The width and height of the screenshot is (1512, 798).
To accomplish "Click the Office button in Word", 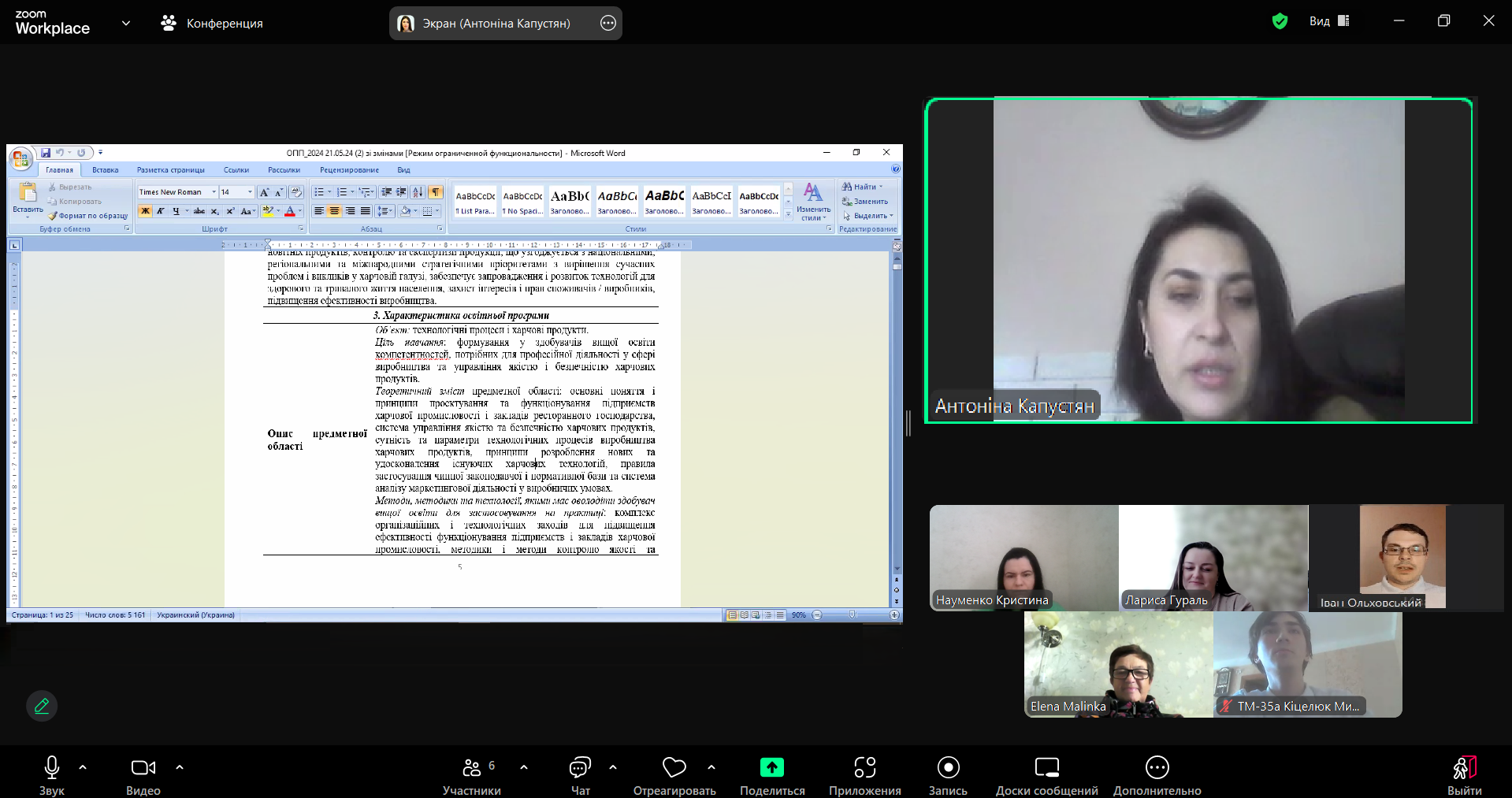I will click(21, 158).
